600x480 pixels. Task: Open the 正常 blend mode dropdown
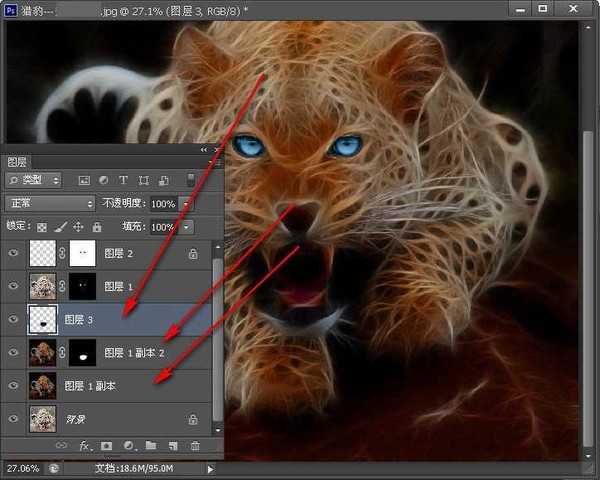(x=48, y=203)
